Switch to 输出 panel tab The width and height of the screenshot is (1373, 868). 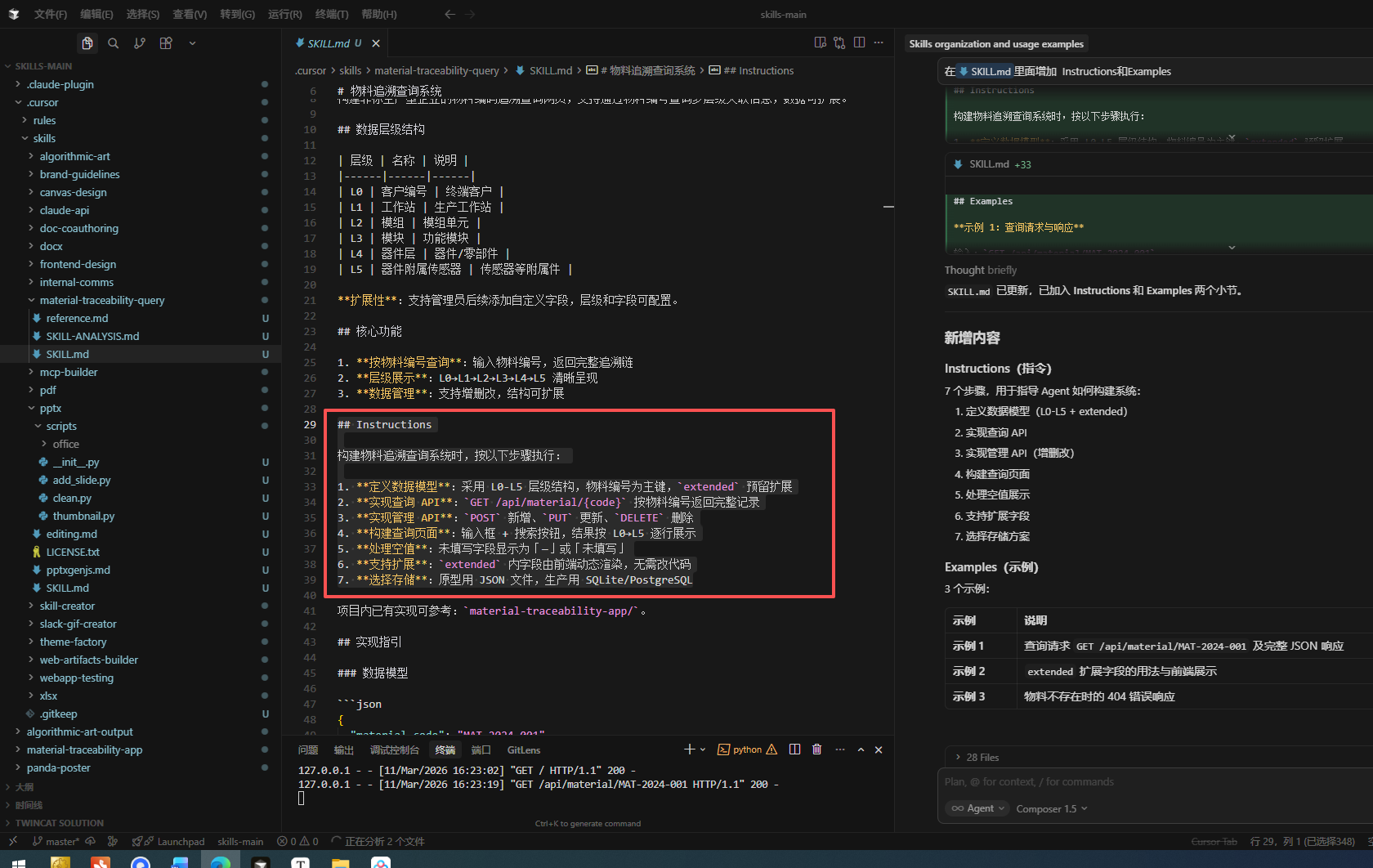(344, 749)
